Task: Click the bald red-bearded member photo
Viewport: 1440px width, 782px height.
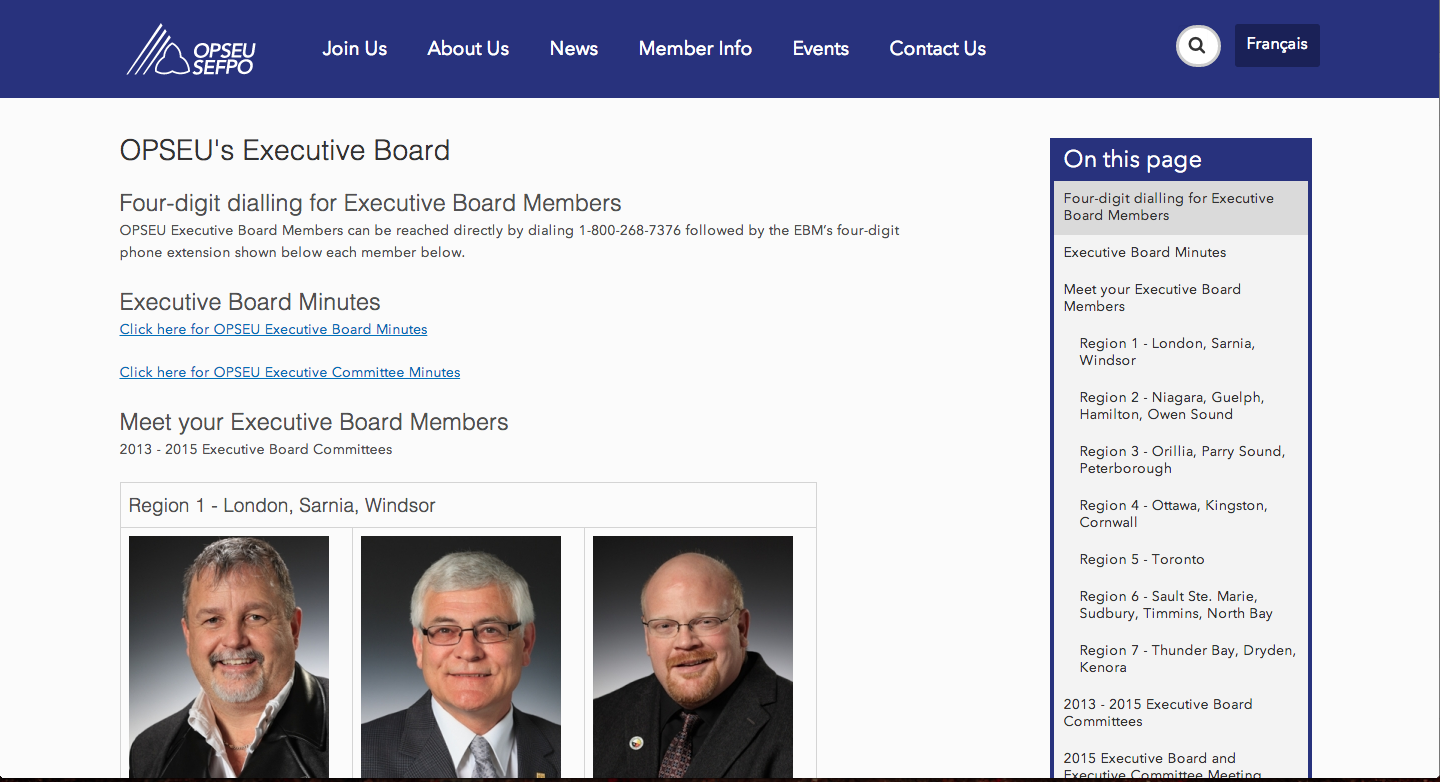Action: tap(693, 657)
